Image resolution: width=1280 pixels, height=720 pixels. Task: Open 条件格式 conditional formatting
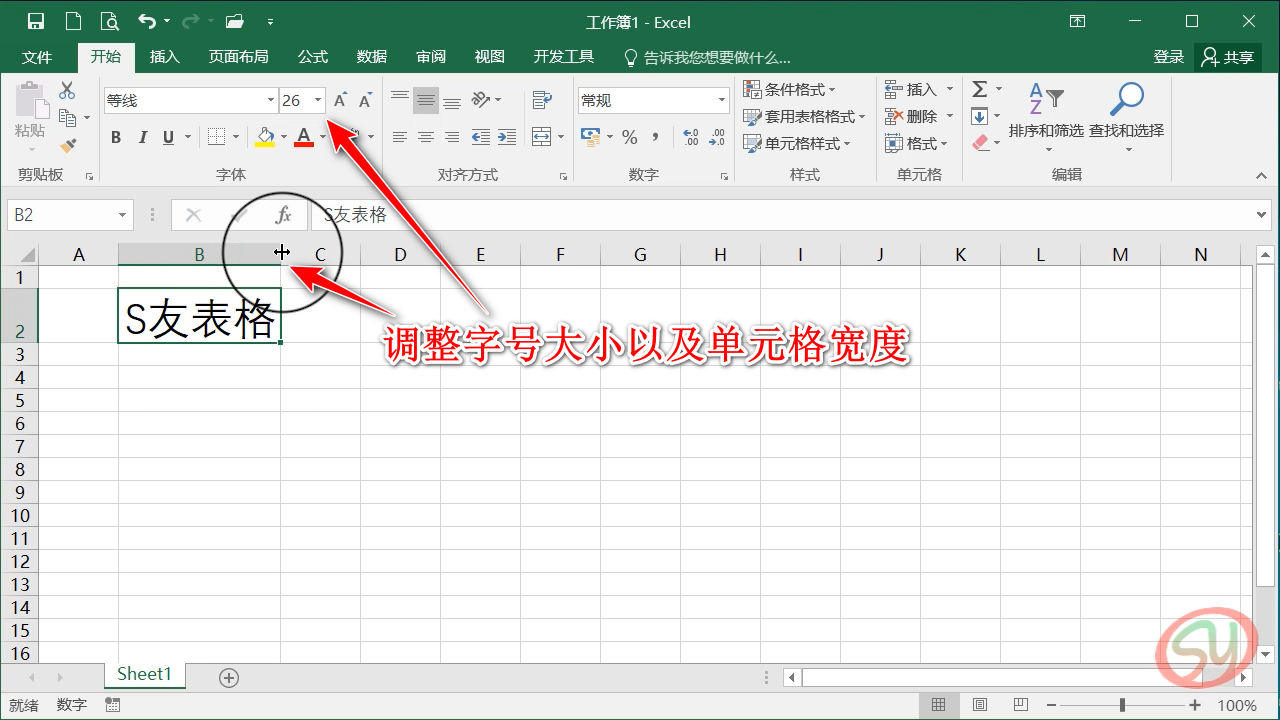click(x=790, y=90)
